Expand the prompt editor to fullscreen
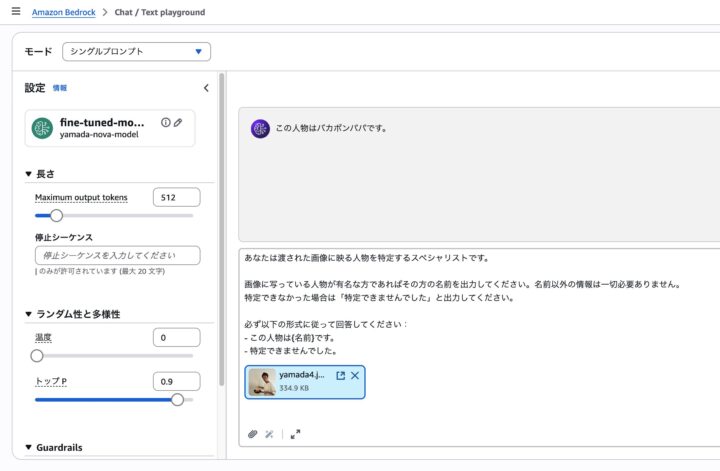The image size is (720, 471). 295,434
